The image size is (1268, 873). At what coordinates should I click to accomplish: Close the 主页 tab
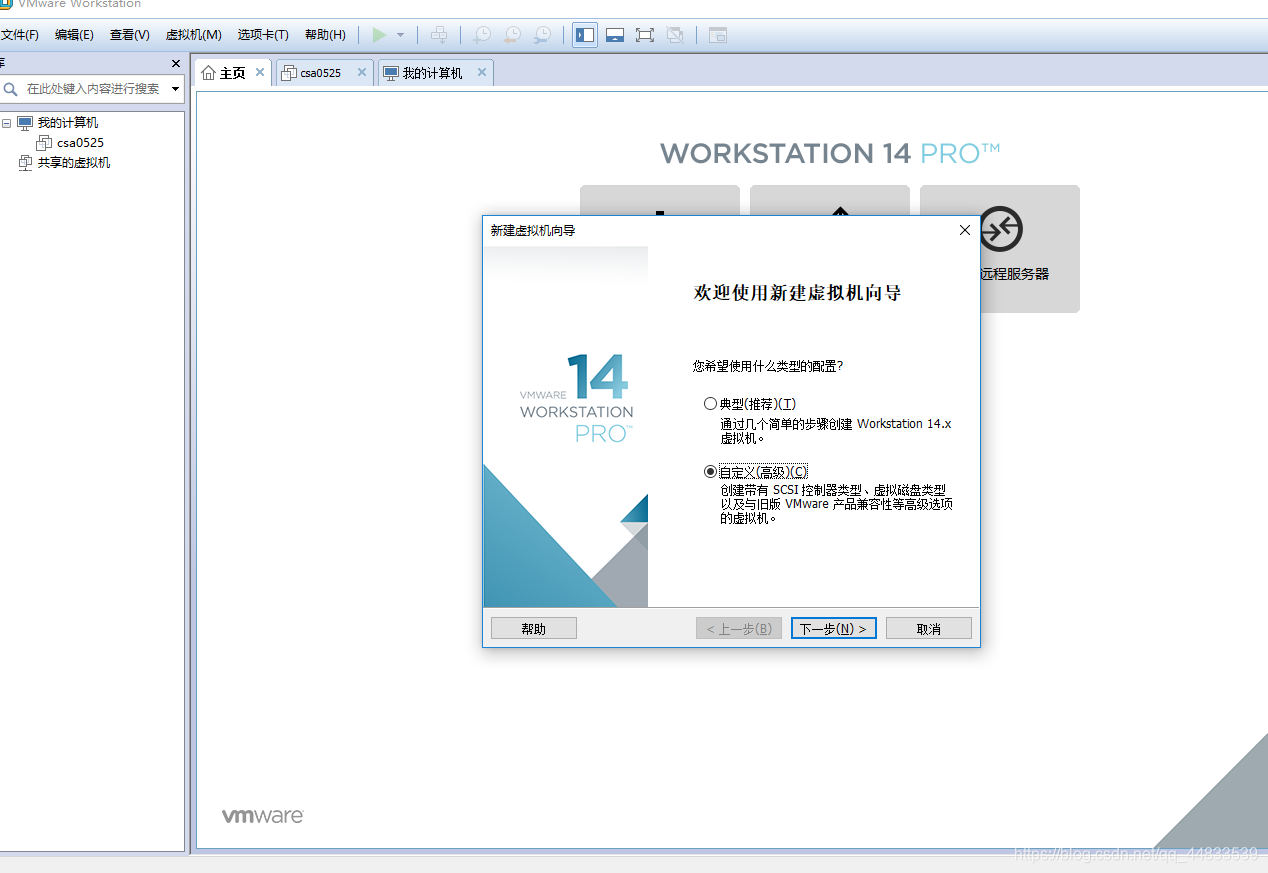260,73
